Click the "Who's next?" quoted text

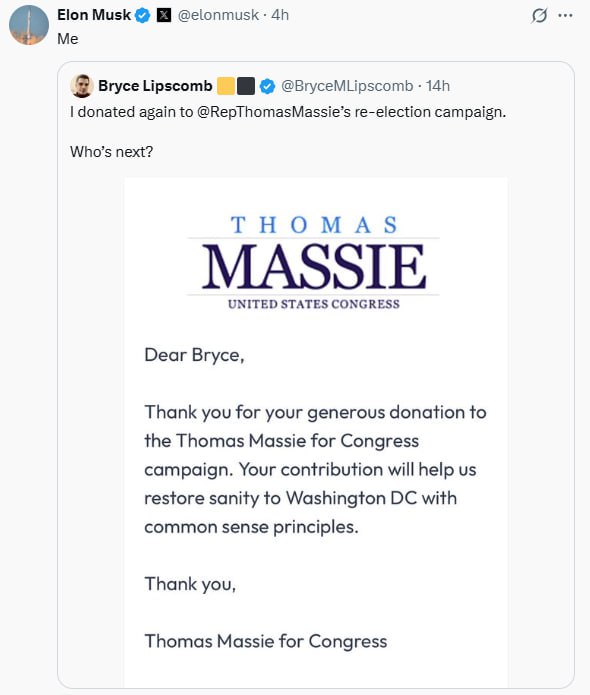(112, 152)
